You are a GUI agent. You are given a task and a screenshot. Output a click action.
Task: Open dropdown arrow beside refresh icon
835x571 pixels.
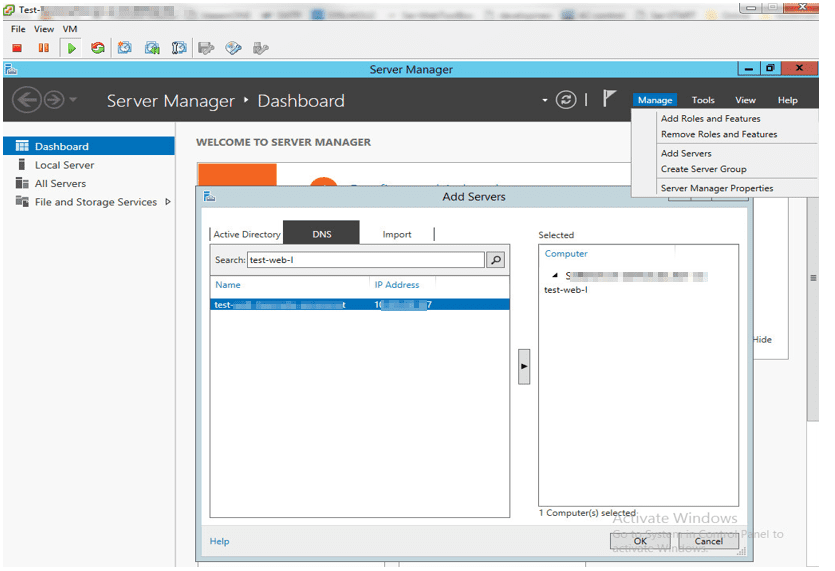[545, 100]
